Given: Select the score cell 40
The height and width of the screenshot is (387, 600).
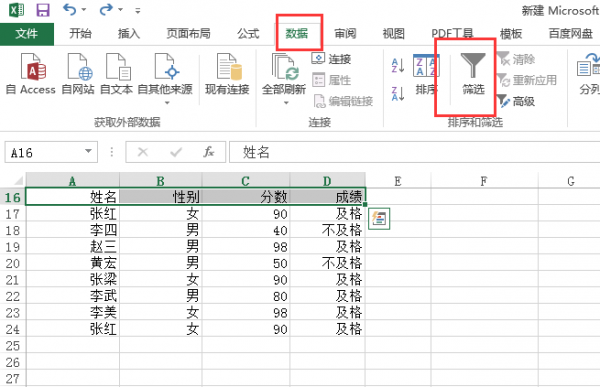Looking at the screenshot, I should click(246, 230).
